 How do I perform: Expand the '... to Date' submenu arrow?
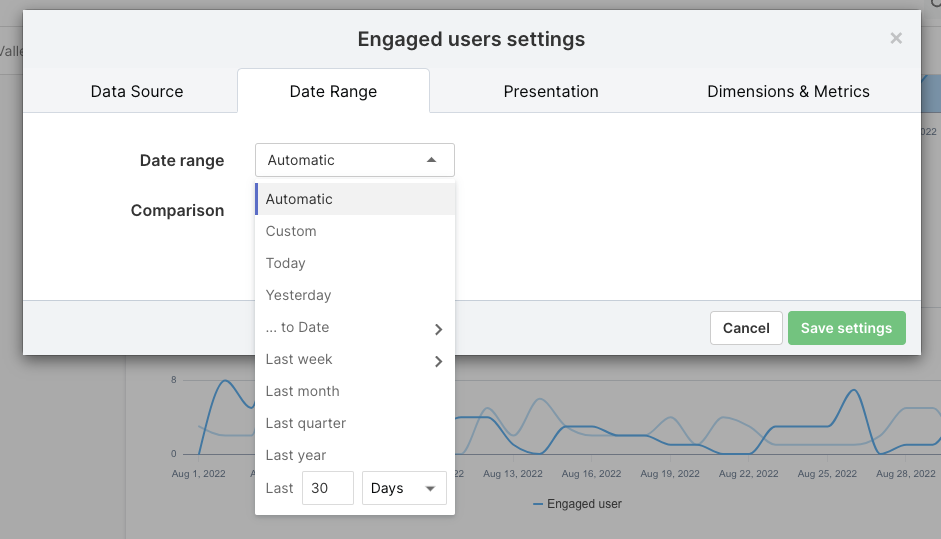438,329
